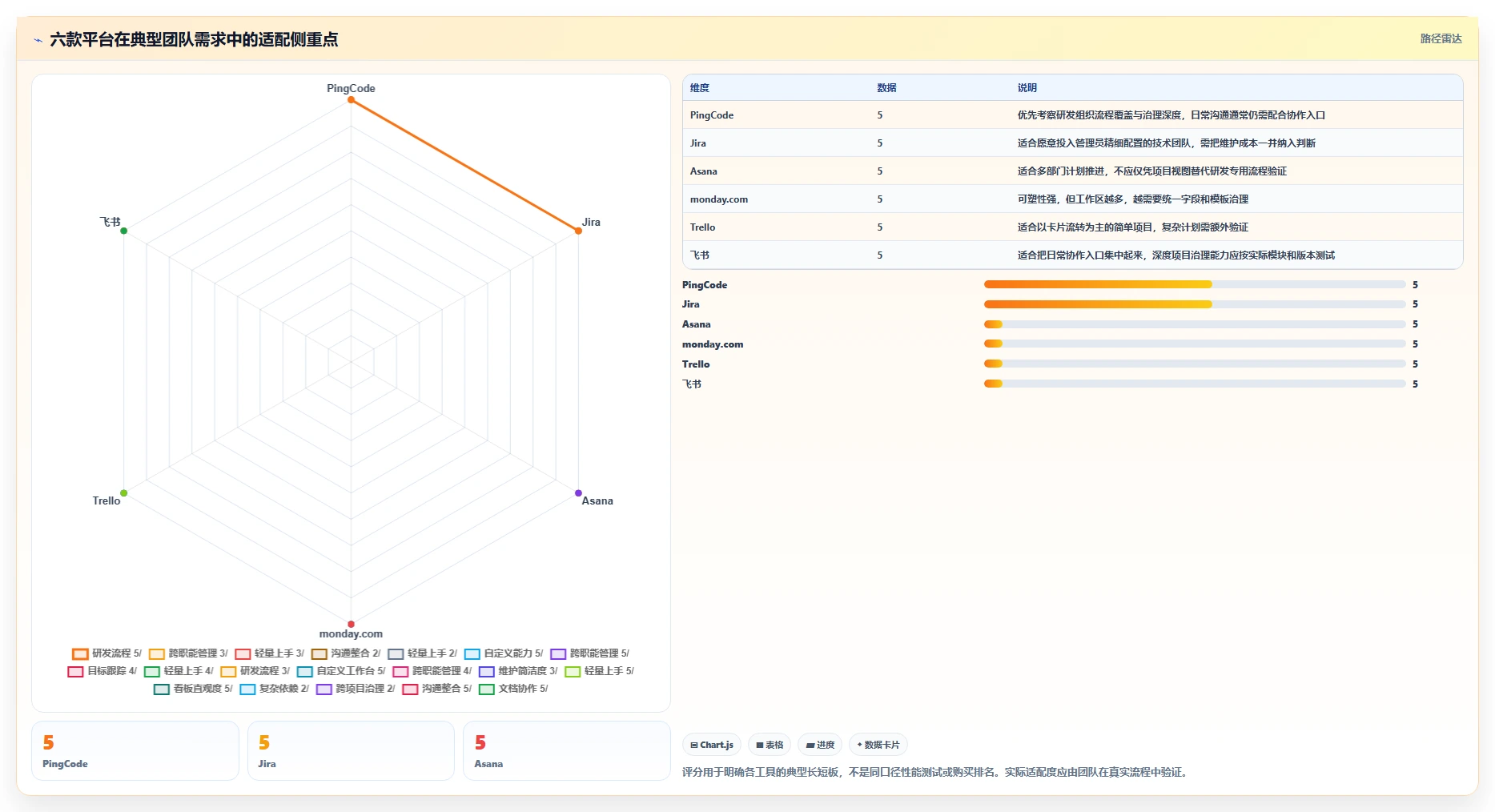This screenshot has width=1495, height=812.
Task: Click the Trello axis label on the radar
Action: pos(106,501)
